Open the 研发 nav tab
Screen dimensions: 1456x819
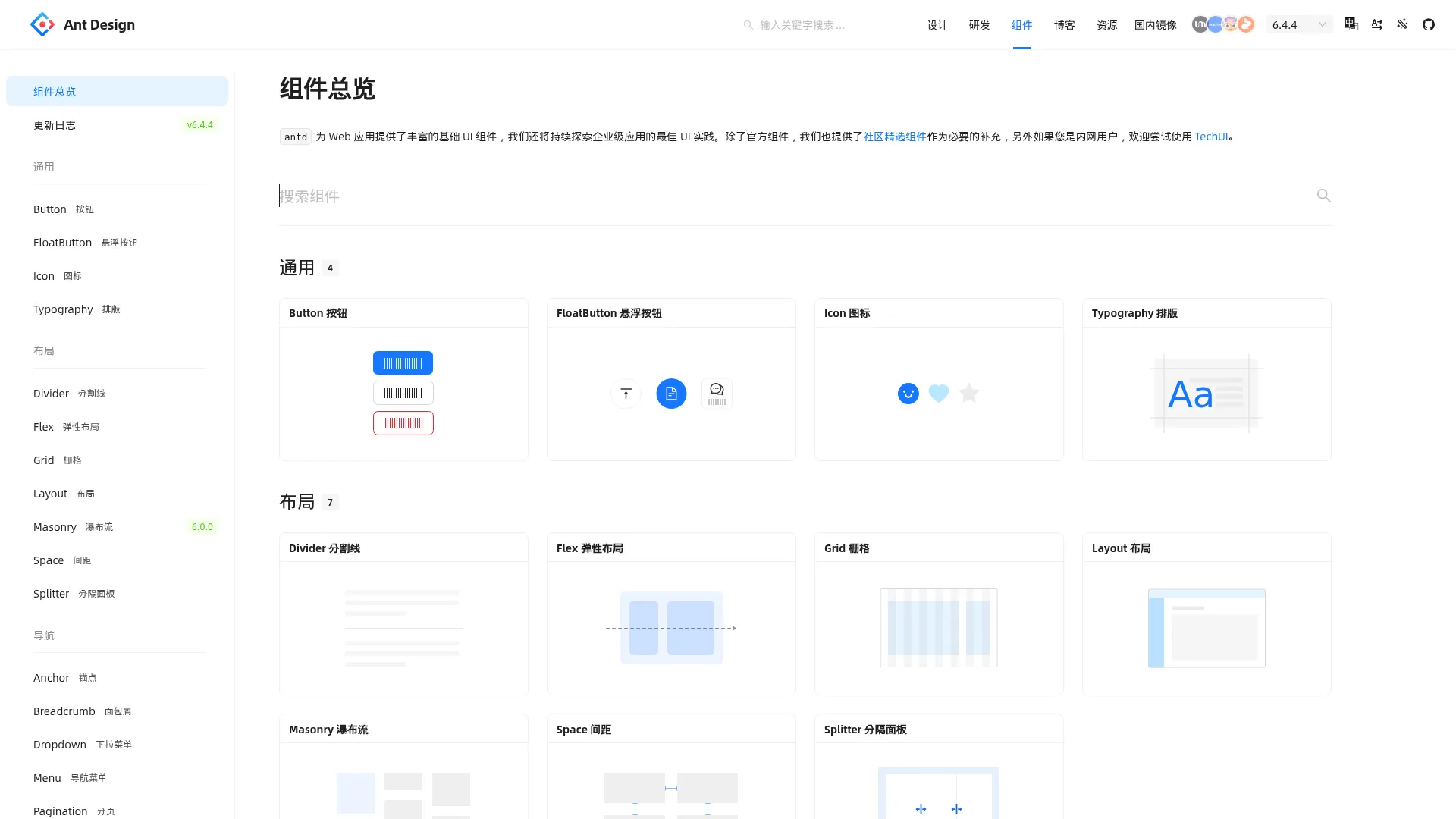980,25
